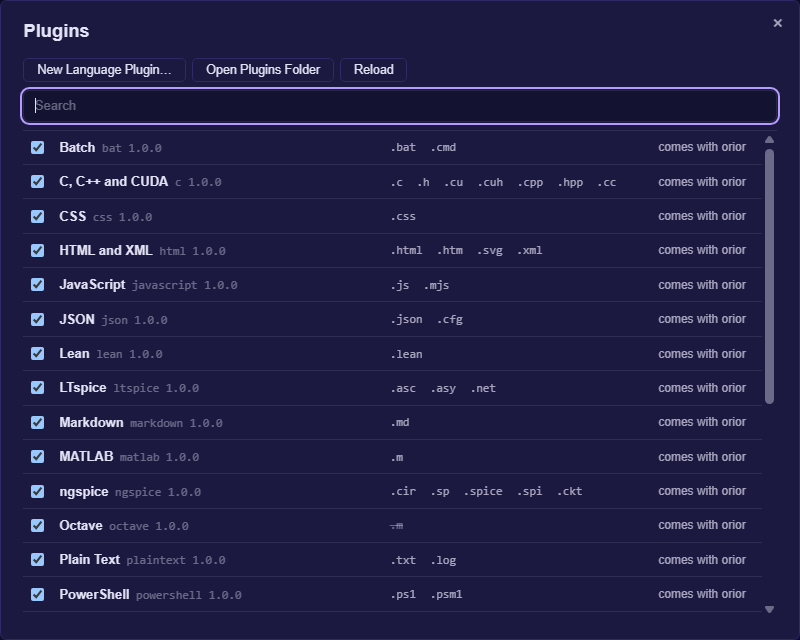
Task: Click the .cmd extension in Batch row
Action: tap(443, 147)
